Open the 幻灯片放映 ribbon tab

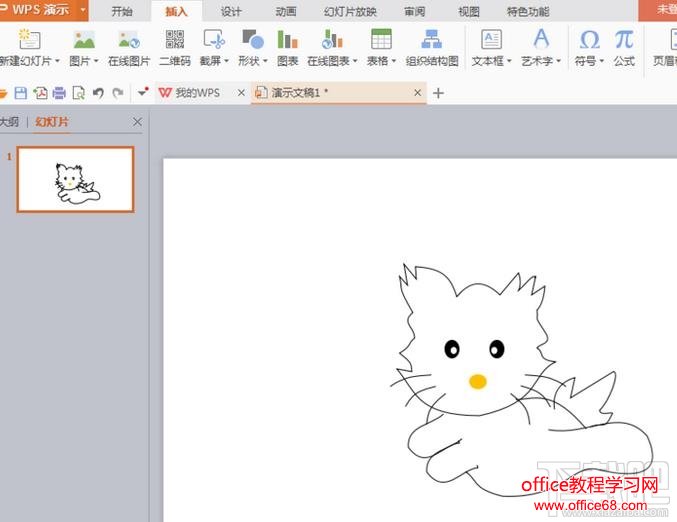(349, 12)
